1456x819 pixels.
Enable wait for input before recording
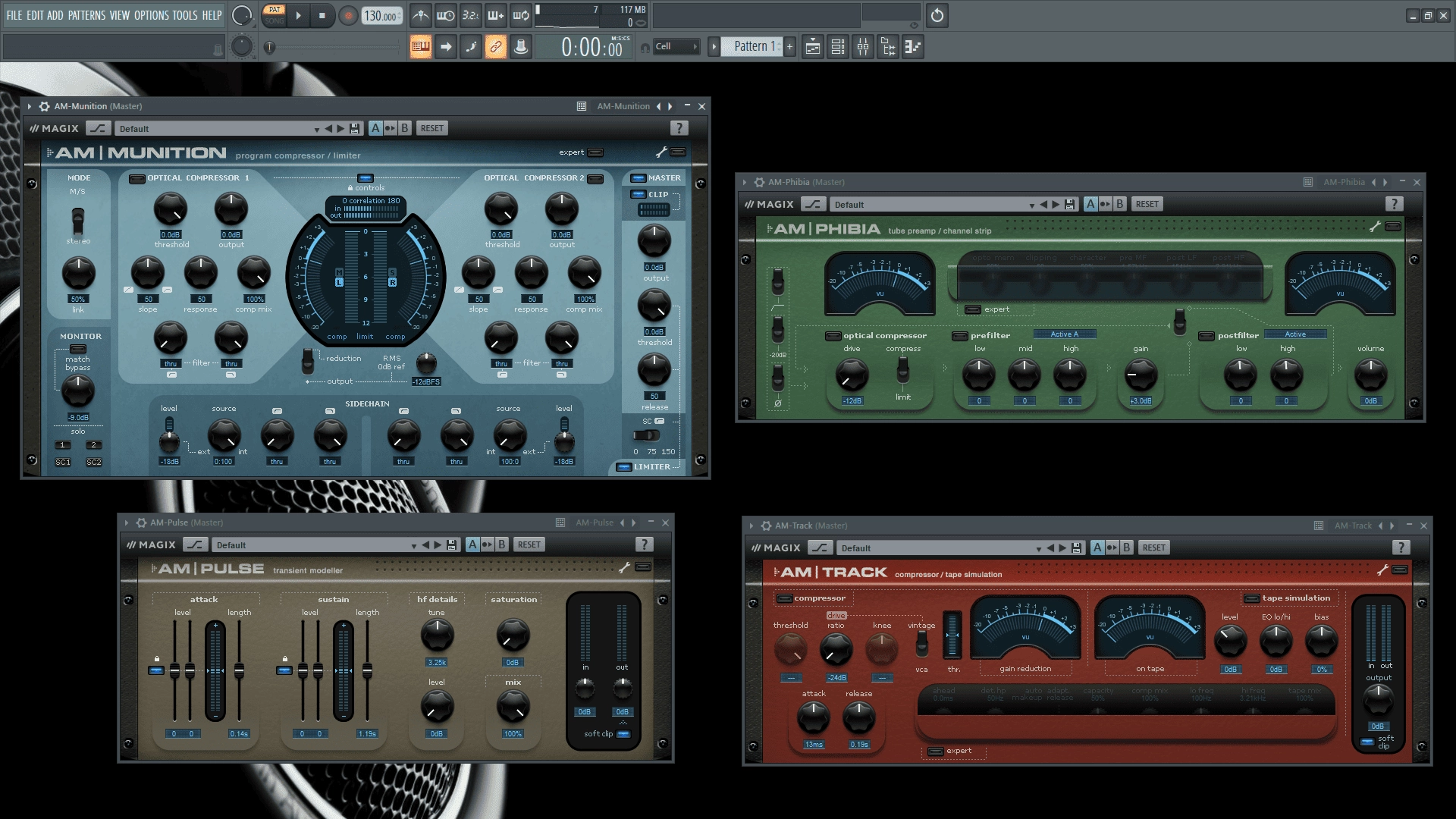pyautogui.click(x=446, y=15)
